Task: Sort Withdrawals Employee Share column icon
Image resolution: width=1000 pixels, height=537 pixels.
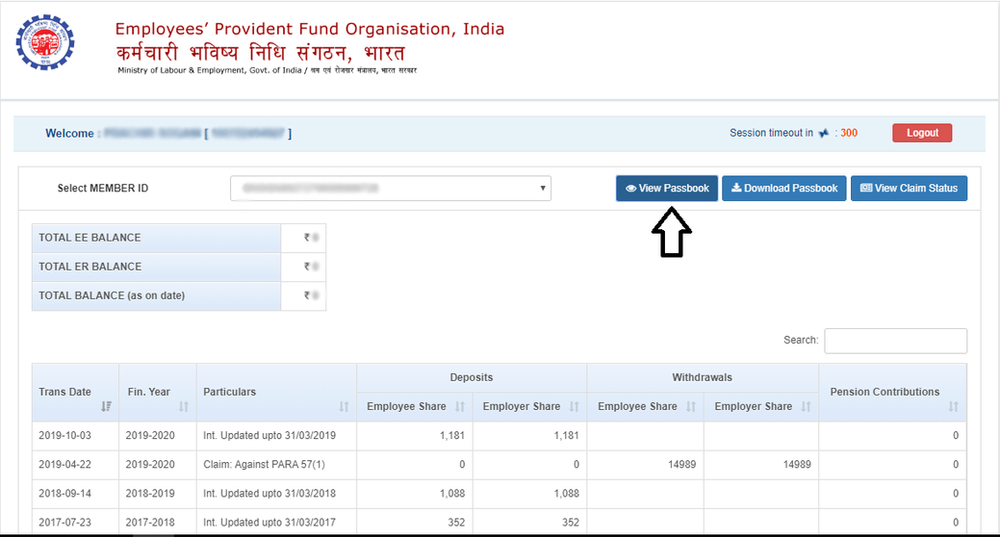Action: pyautogui.click(x=691, y=406)
